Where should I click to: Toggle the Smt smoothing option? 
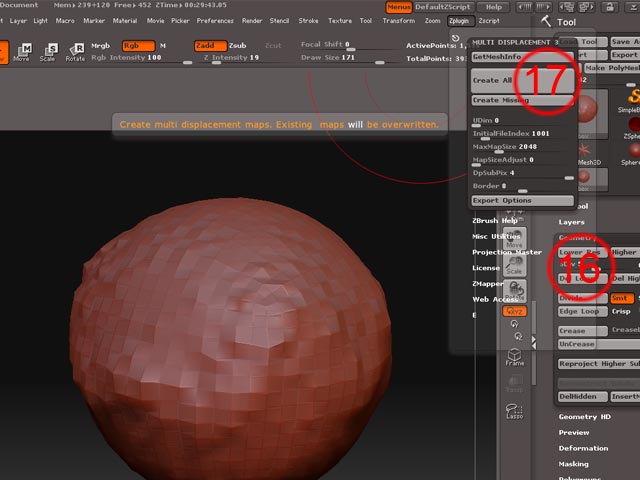click(622, 298)
